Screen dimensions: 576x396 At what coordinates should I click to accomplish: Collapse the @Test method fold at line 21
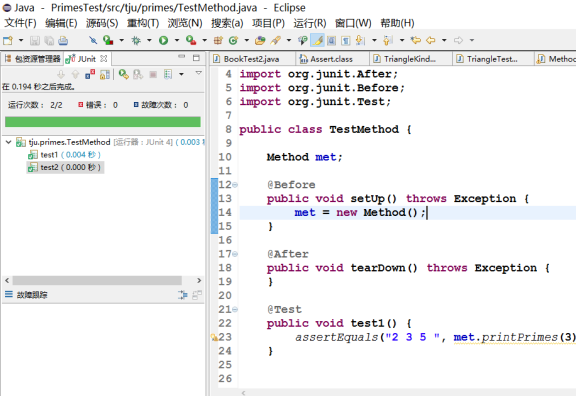(235, 309)
